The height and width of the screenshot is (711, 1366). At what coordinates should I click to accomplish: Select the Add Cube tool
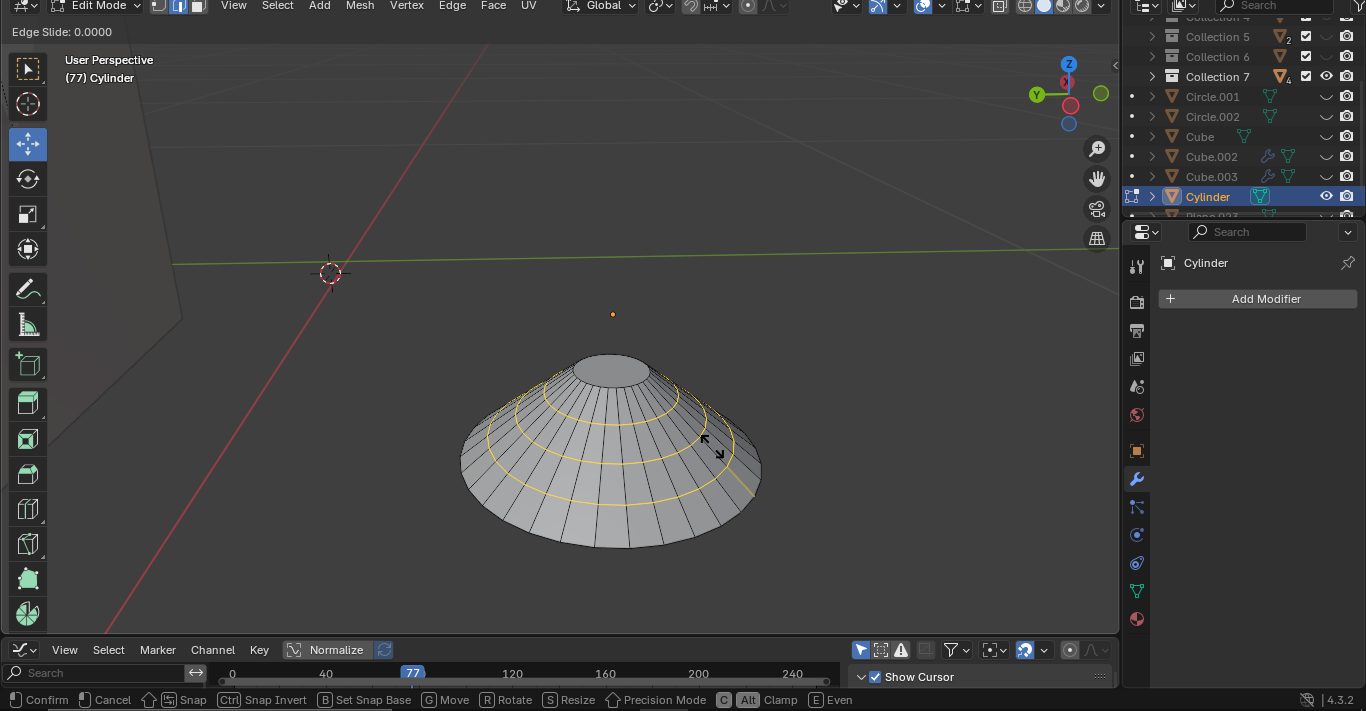pos(28,365)
